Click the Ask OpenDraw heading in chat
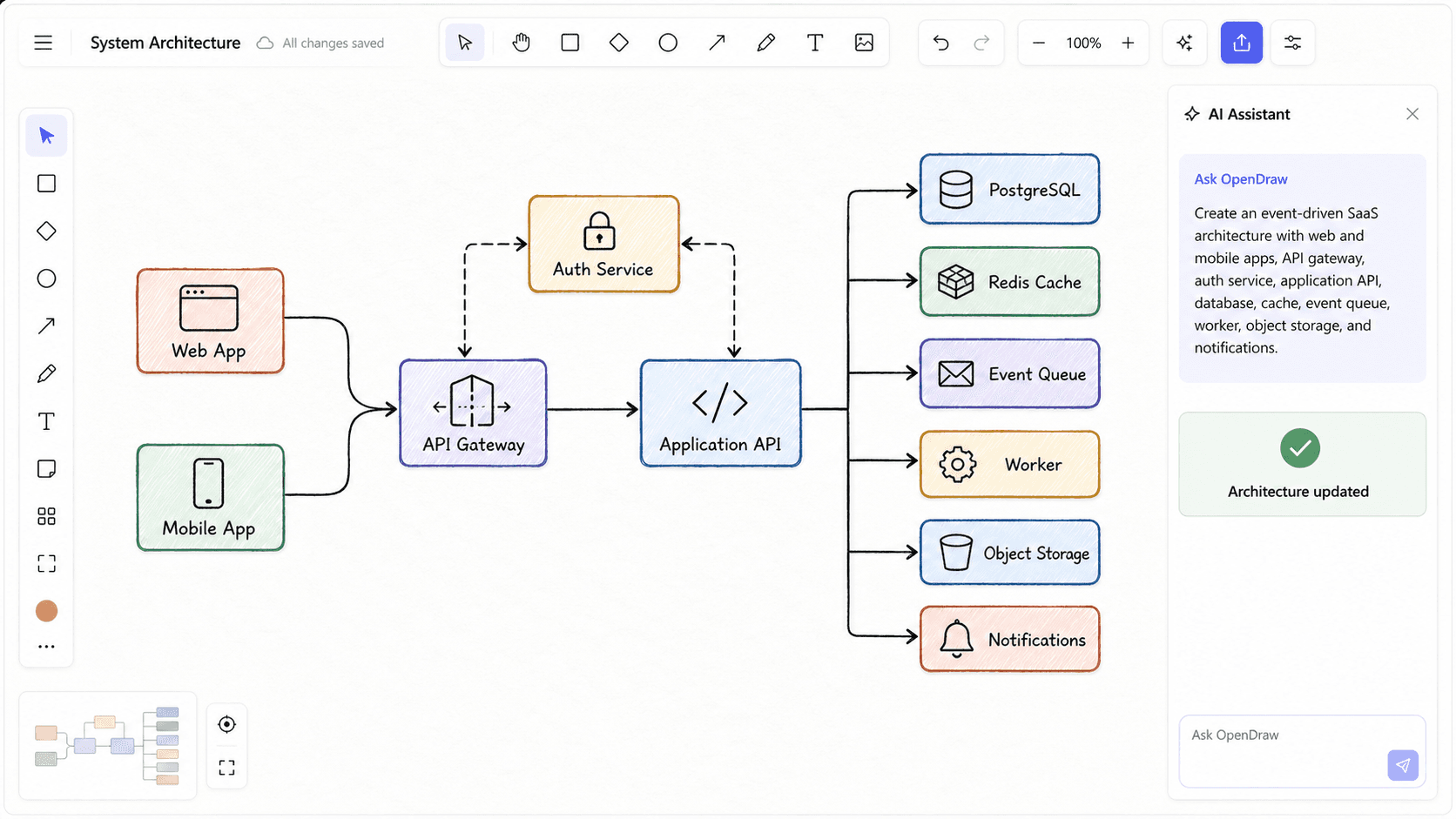1456x819 pixels. tap(1241, 179)
